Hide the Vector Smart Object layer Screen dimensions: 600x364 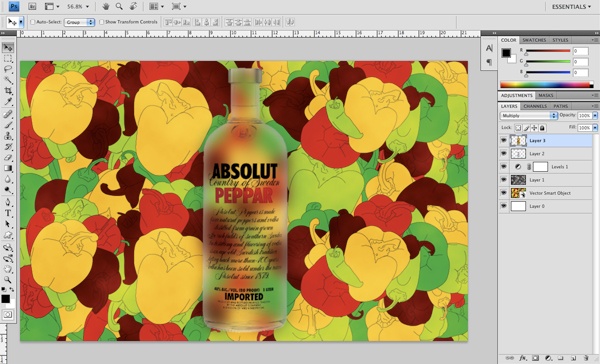[x=504, y=193]
